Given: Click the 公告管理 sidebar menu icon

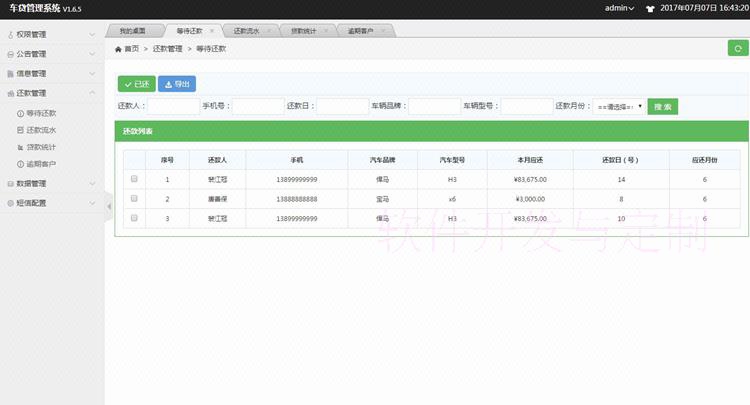Looking at the screenshot, I should 11,54.
